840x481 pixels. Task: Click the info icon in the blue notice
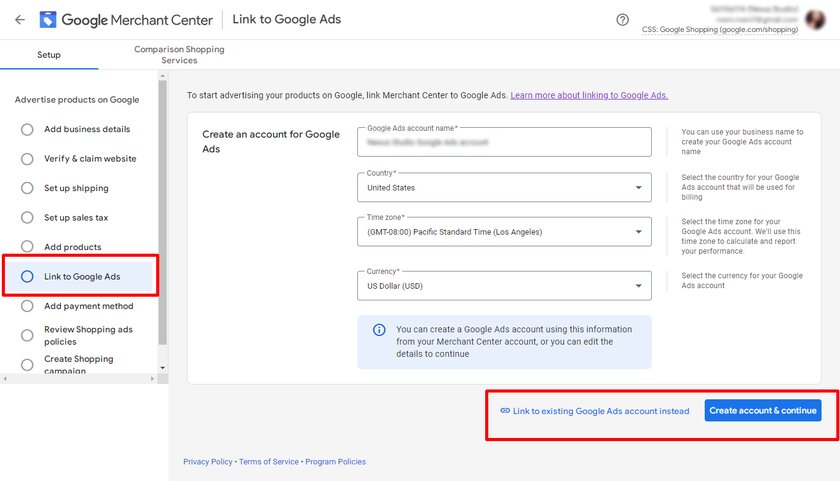click(x=379, y=330)
